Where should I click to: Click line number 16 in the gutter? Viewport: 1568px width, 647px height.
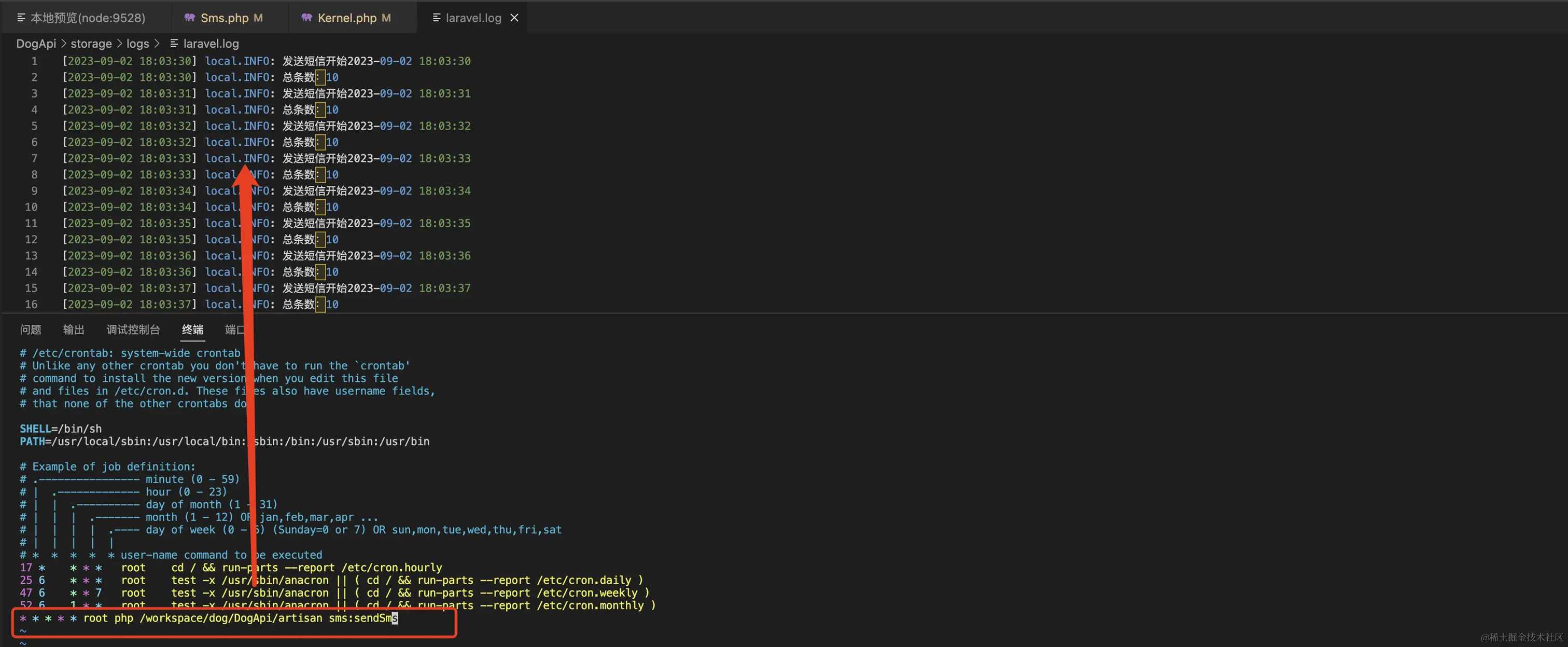pos(31,304)
